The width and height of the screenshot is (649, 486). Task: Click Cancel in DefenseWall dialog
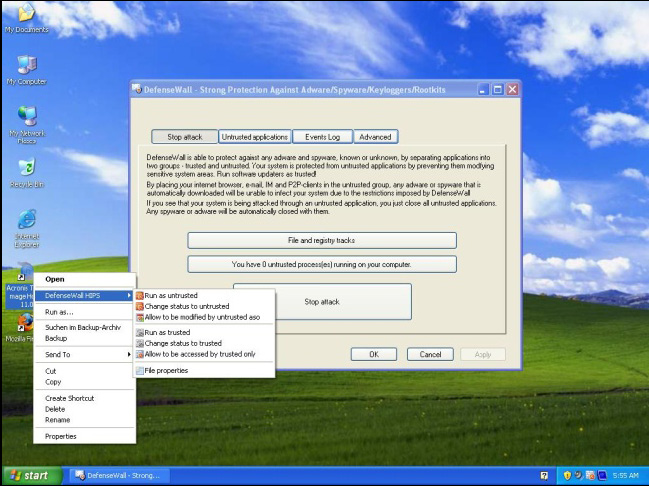(430, 354)
